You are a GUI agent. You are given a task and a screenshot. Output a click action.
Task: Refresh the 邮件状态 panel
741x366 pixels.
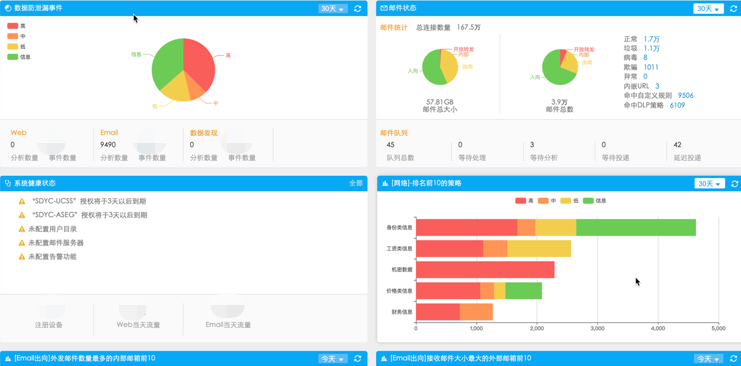(734, 9)
